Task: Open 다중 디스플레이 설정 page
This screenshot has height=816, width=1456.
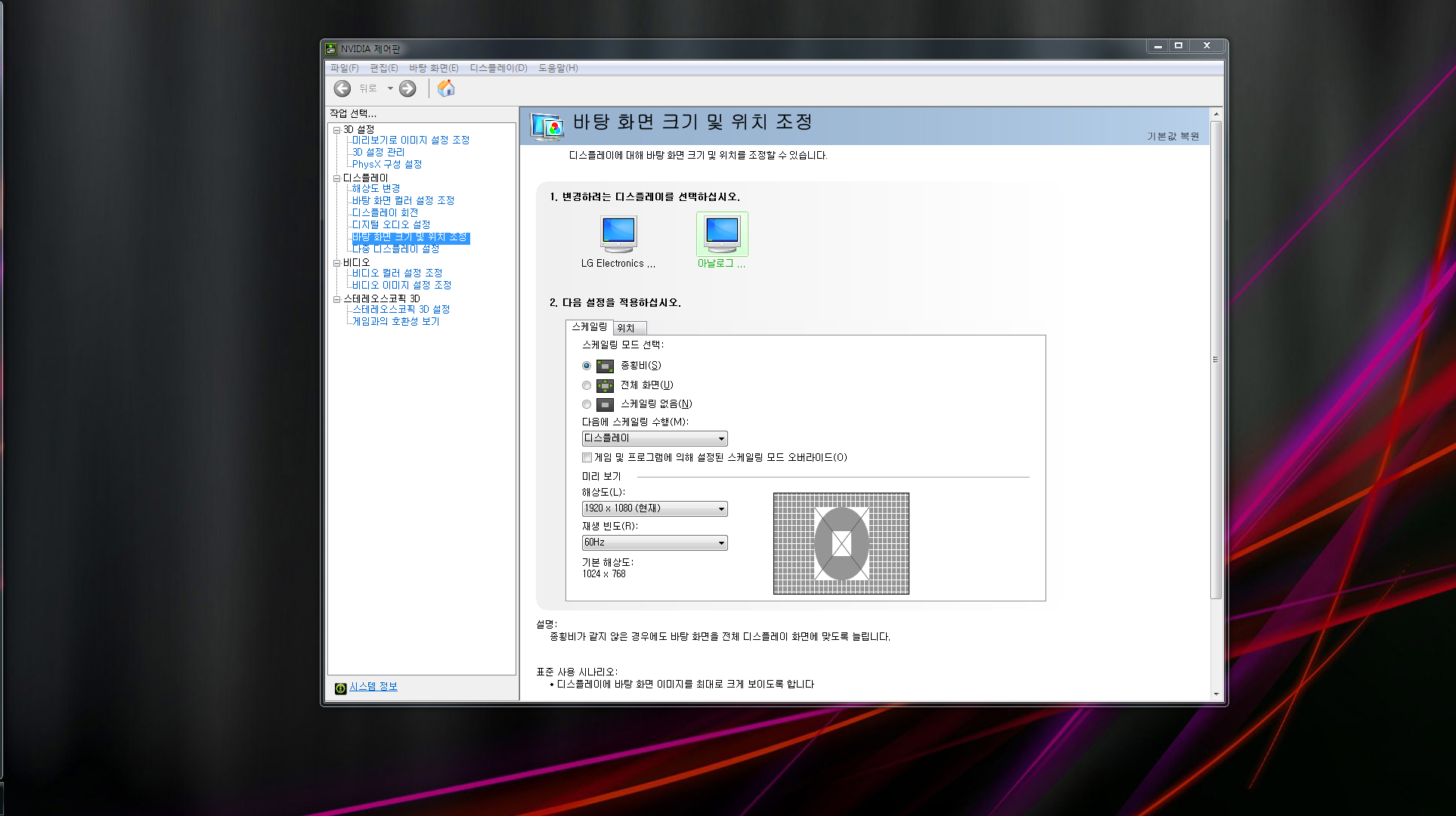Action: [x=395, y=249]
